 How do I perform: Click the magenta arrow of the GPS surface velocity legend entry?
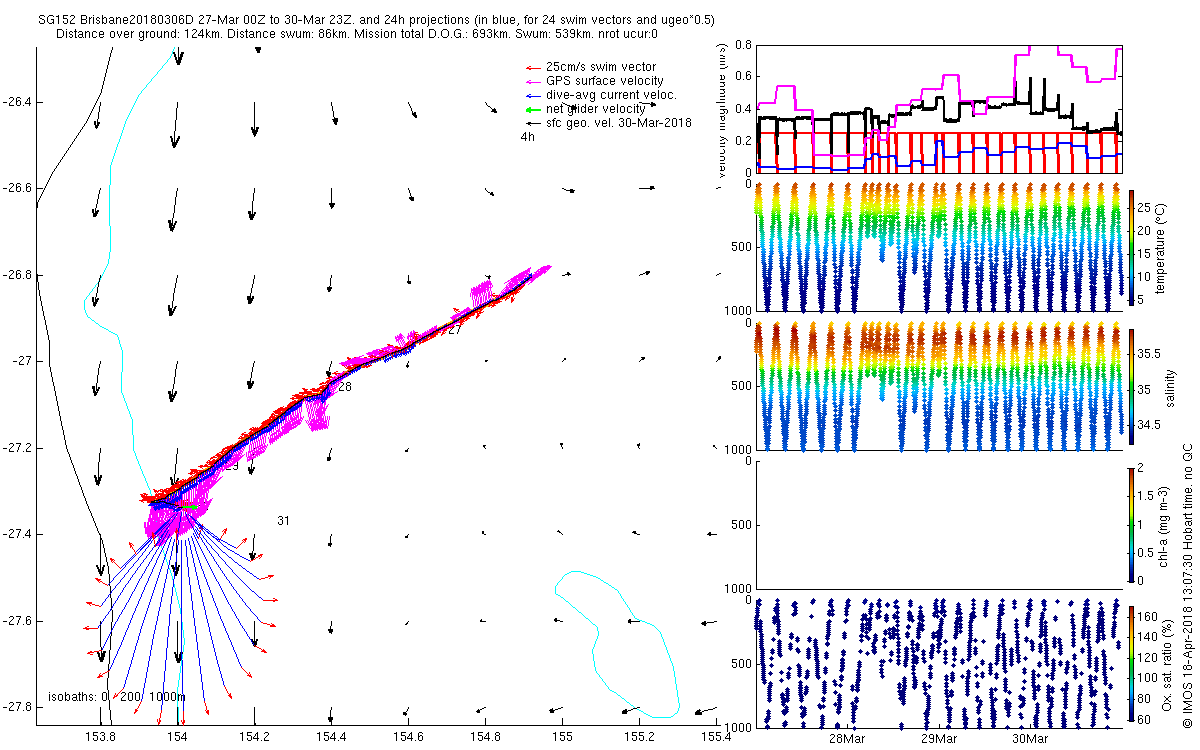point(533,81)
